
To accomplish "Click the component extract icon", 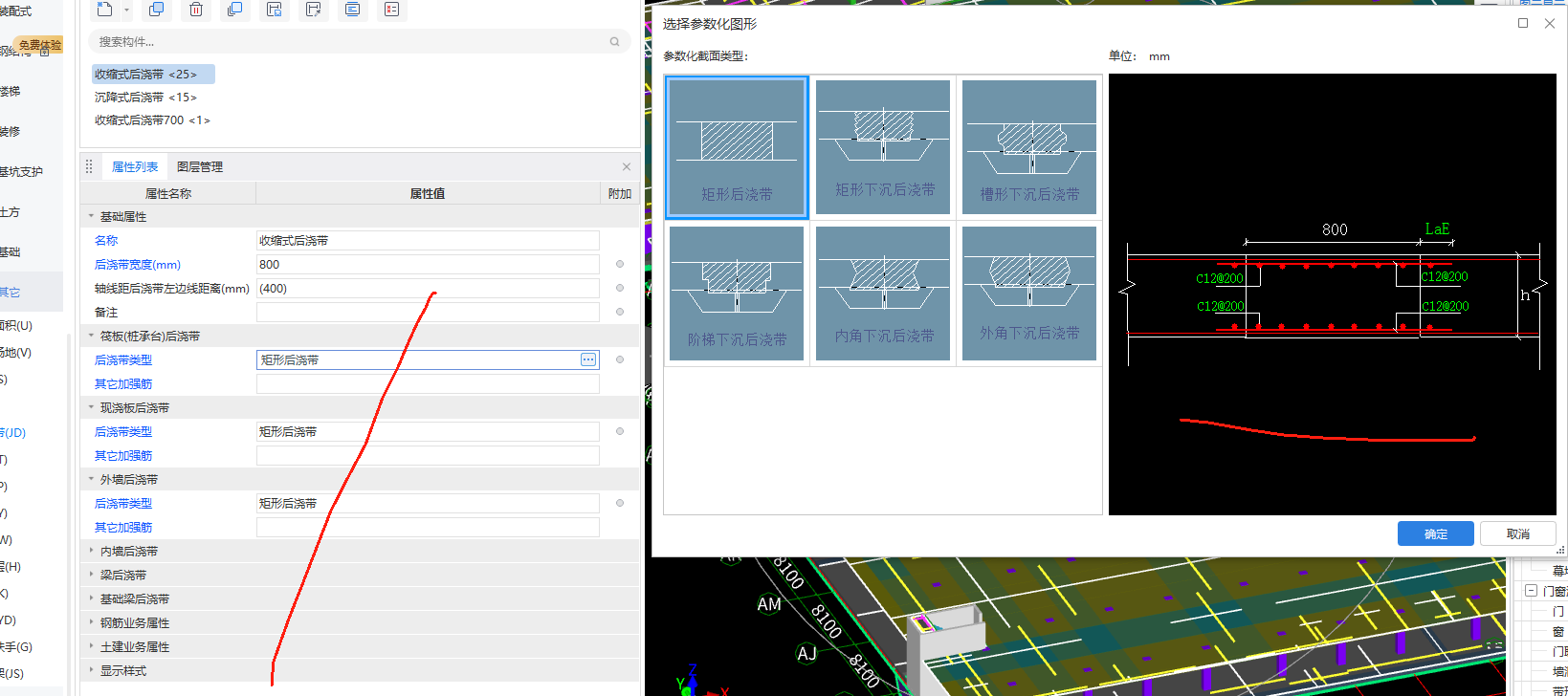I will click(x=313, y=10).
